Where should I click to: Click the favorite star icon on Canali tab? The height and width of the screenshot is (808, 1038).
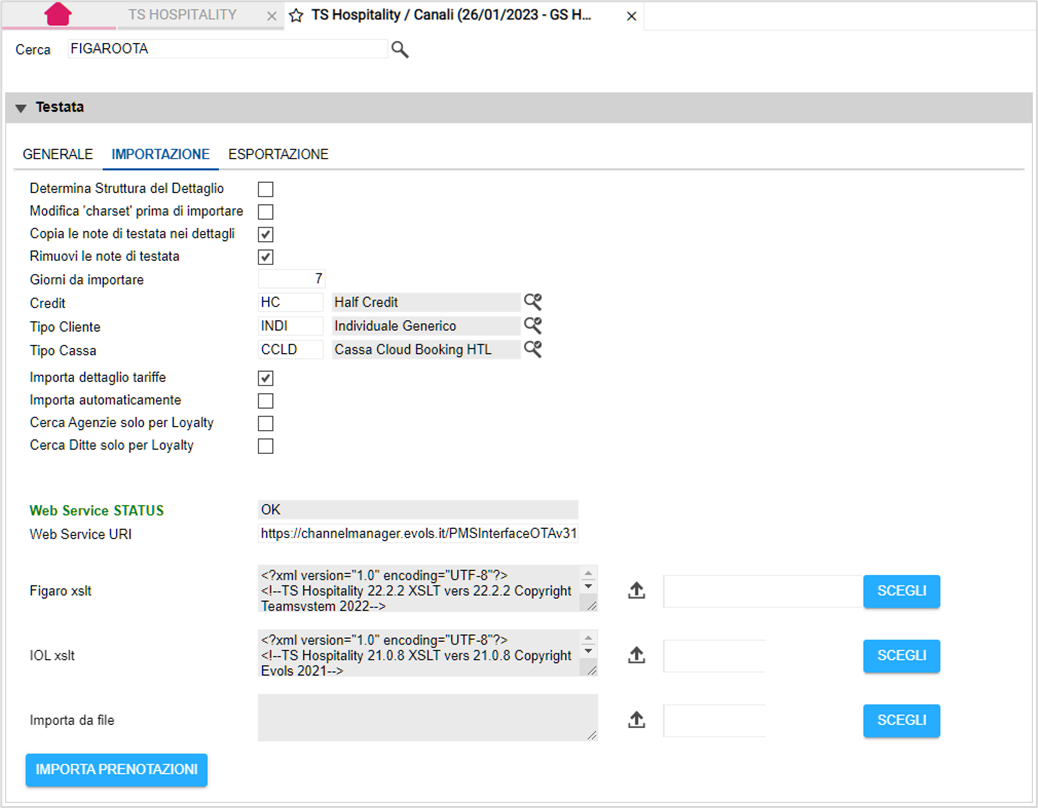[x=297, y=16]
